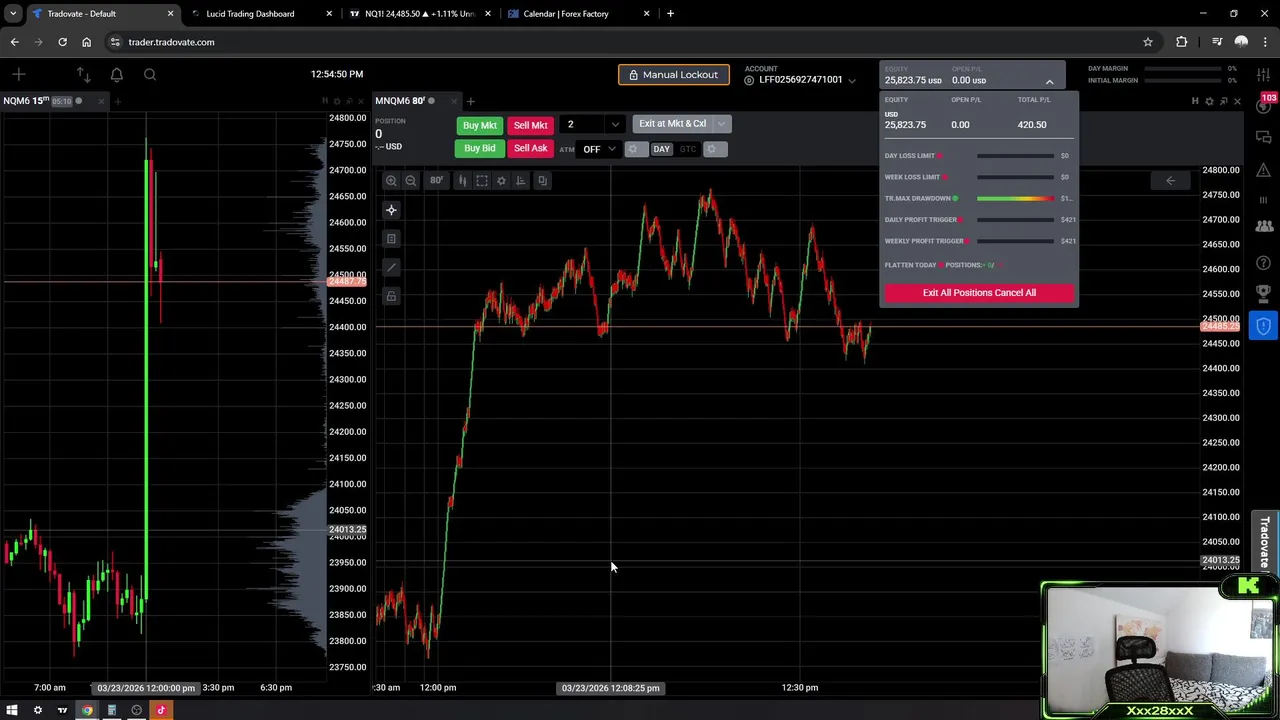Click the search magnifier icon in Tradovate
Viewport: 1280px width, 720px height.
tap(150, 74)
